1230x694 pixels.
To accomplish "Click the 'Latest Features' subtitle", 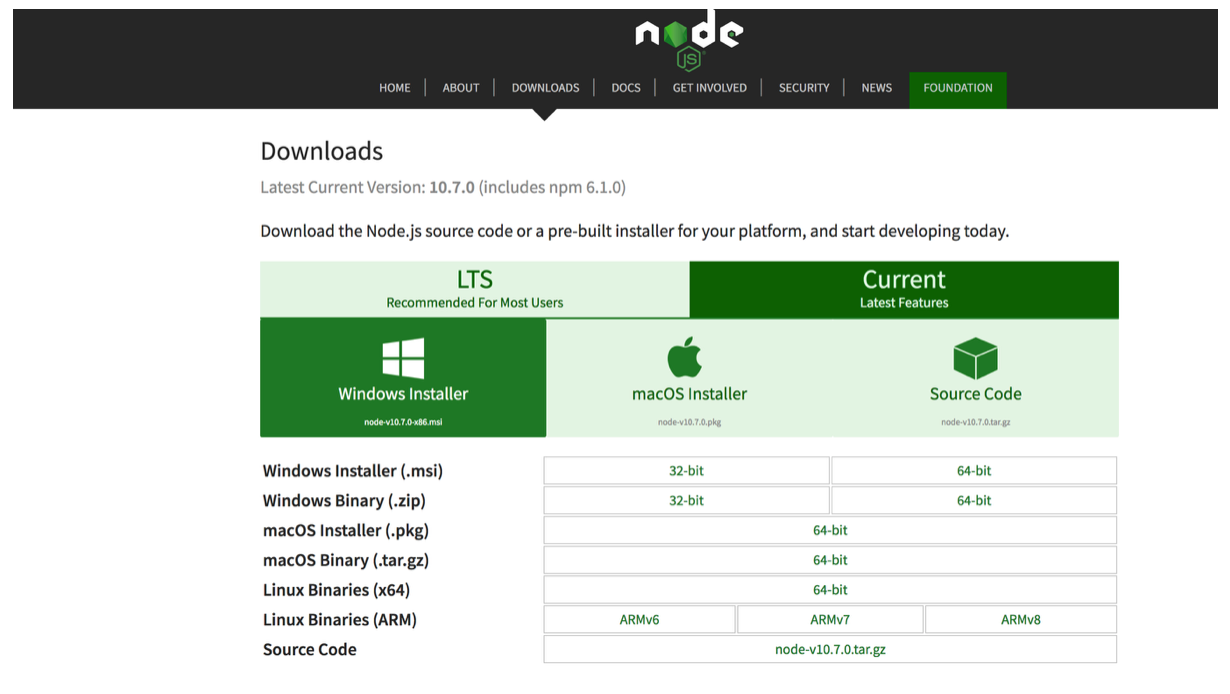I will click(904, 303).
